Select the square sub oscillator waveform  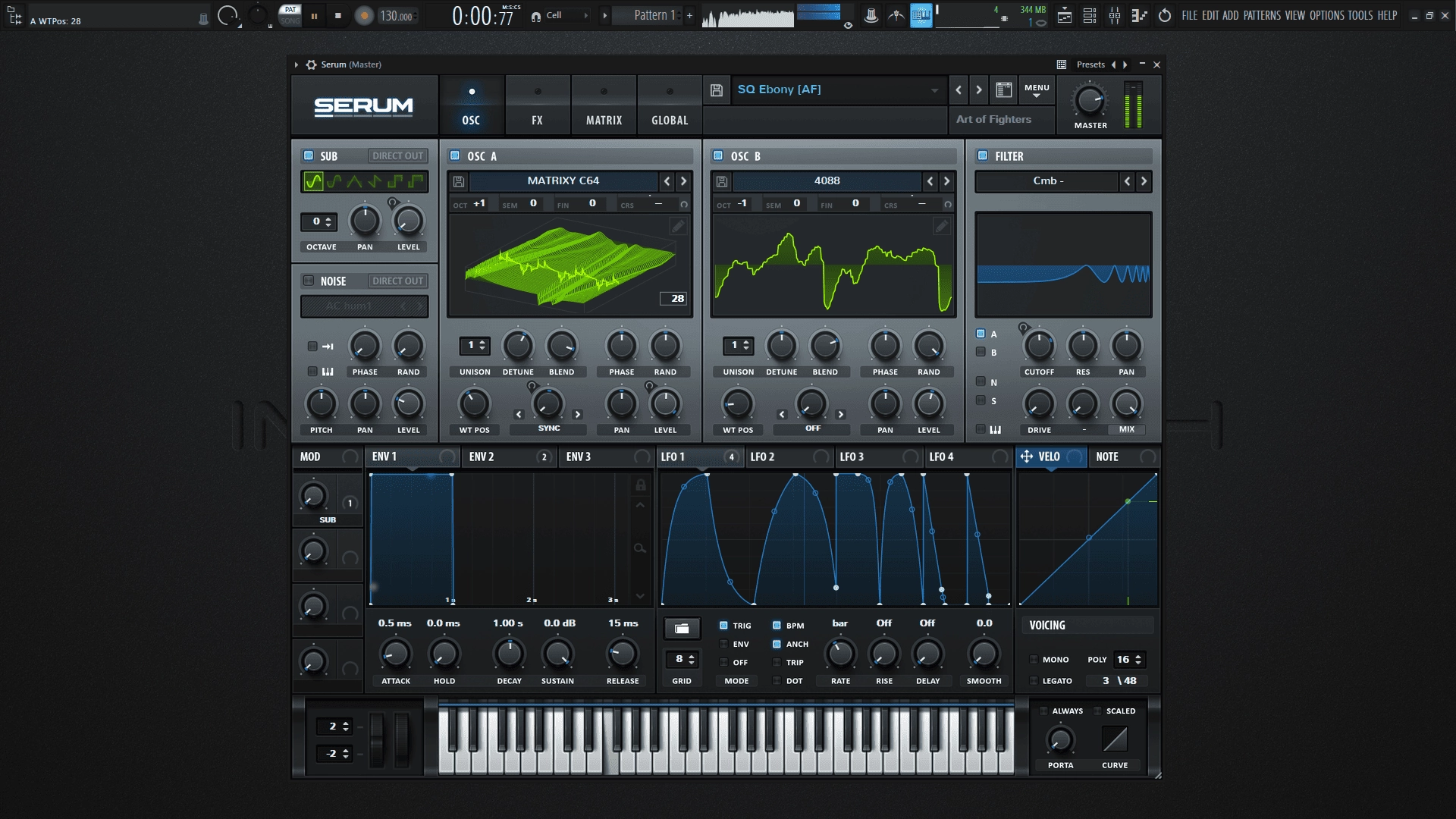coord(395,181)
